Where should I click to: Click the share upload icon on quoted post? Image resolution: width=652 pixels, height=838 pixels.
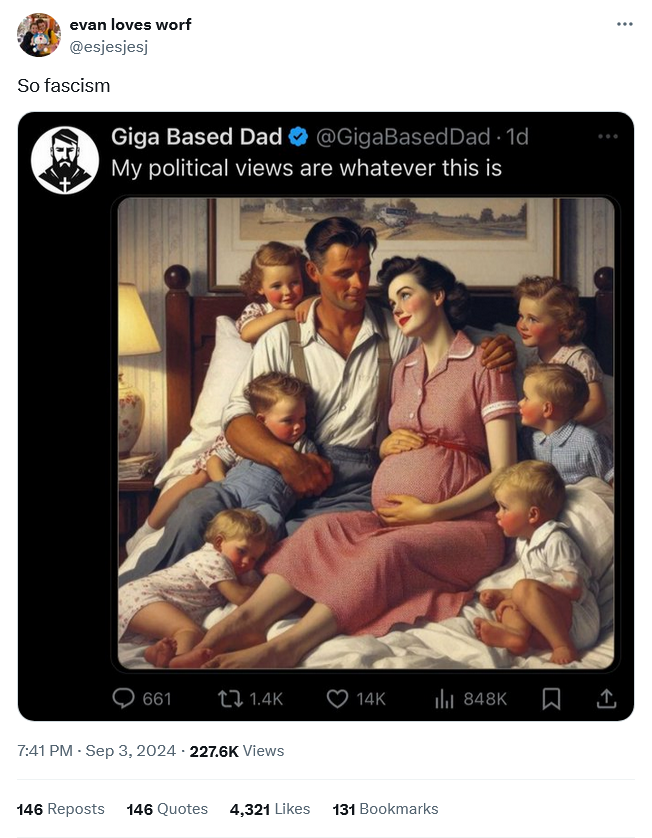606,699
